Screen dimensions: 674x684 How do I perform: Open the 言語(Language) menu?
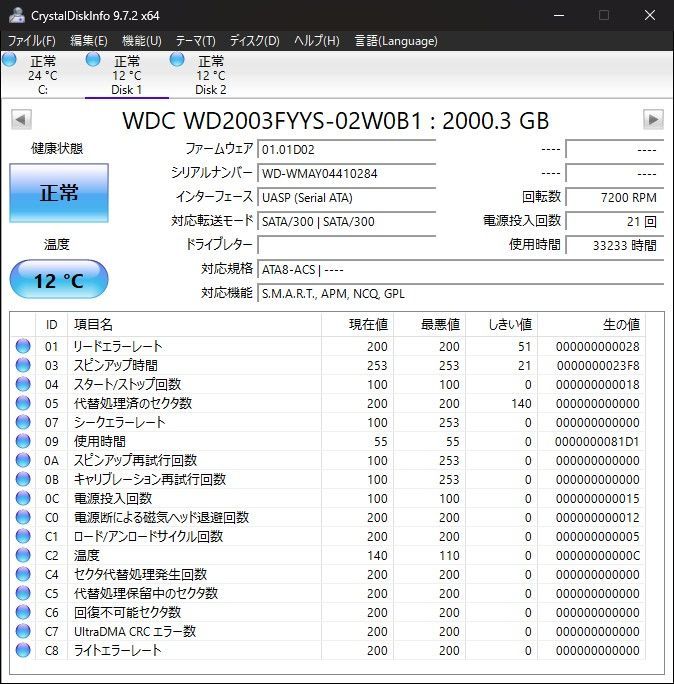pyautogui.click(x=396, y=41)
